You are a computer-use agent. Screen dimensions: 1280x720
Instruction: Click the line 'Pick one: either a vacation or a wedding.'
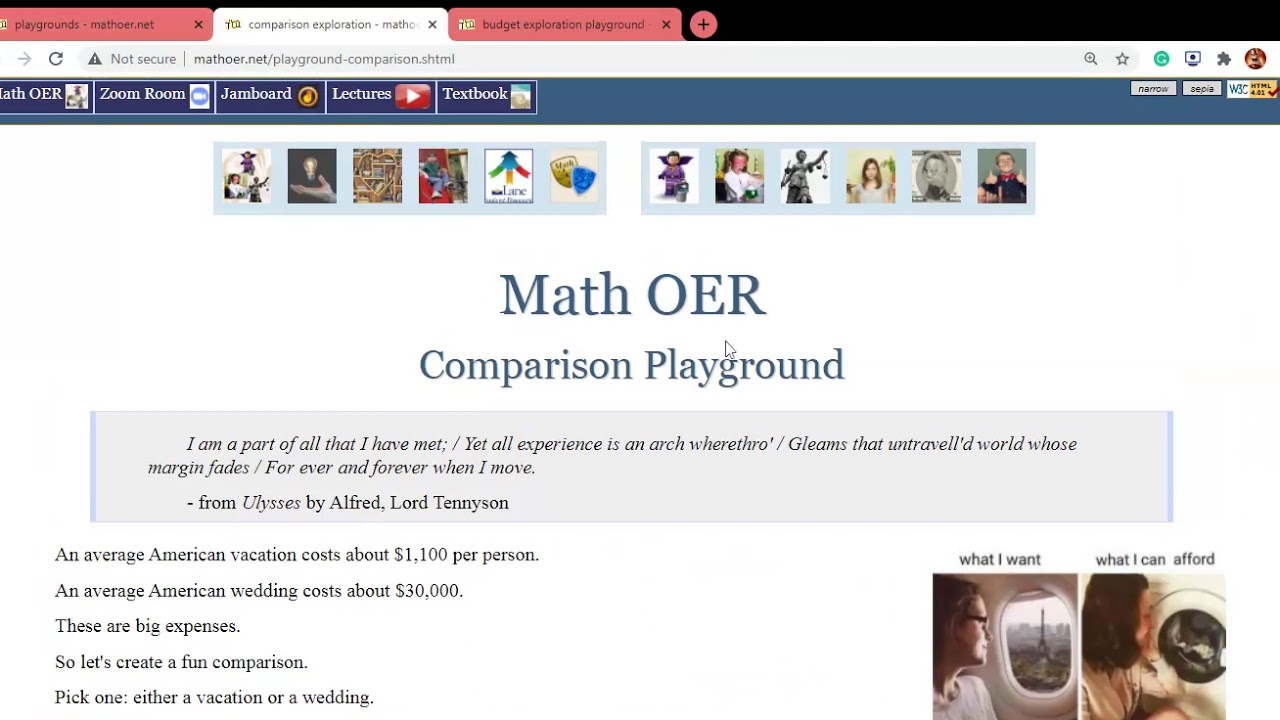pos(214,698)
